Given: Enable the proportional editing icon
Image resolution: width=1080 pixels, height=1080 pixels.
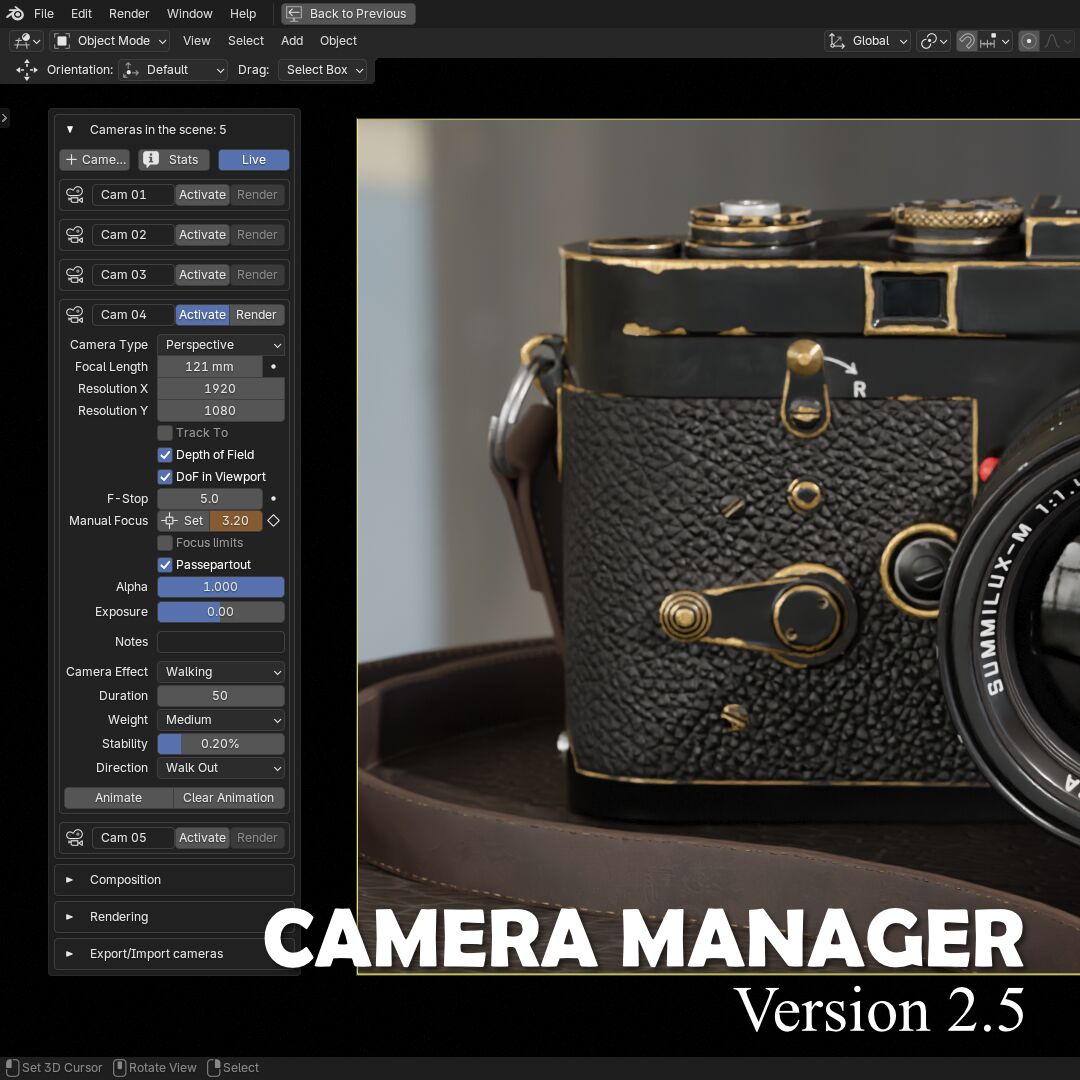Looking at the screenshot, I should point(1028,41).
